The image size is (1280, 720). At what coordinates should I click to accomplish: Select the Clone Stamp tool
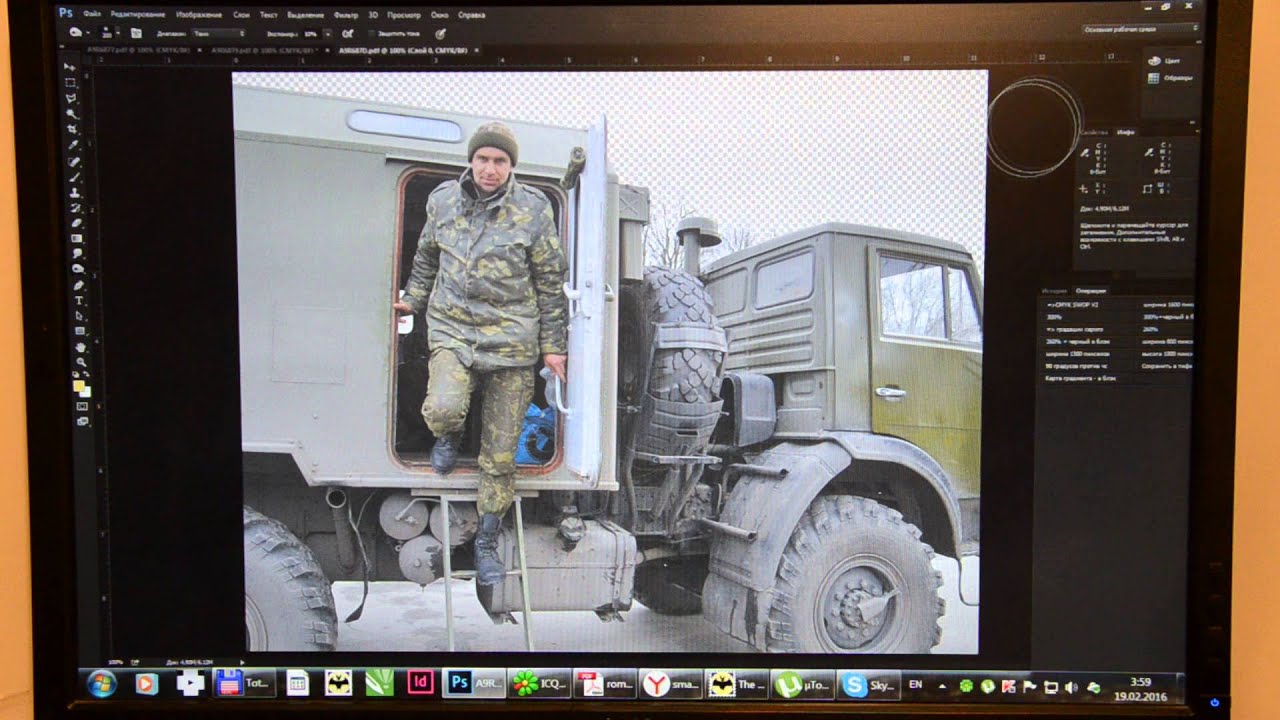[x=74, y=191]
